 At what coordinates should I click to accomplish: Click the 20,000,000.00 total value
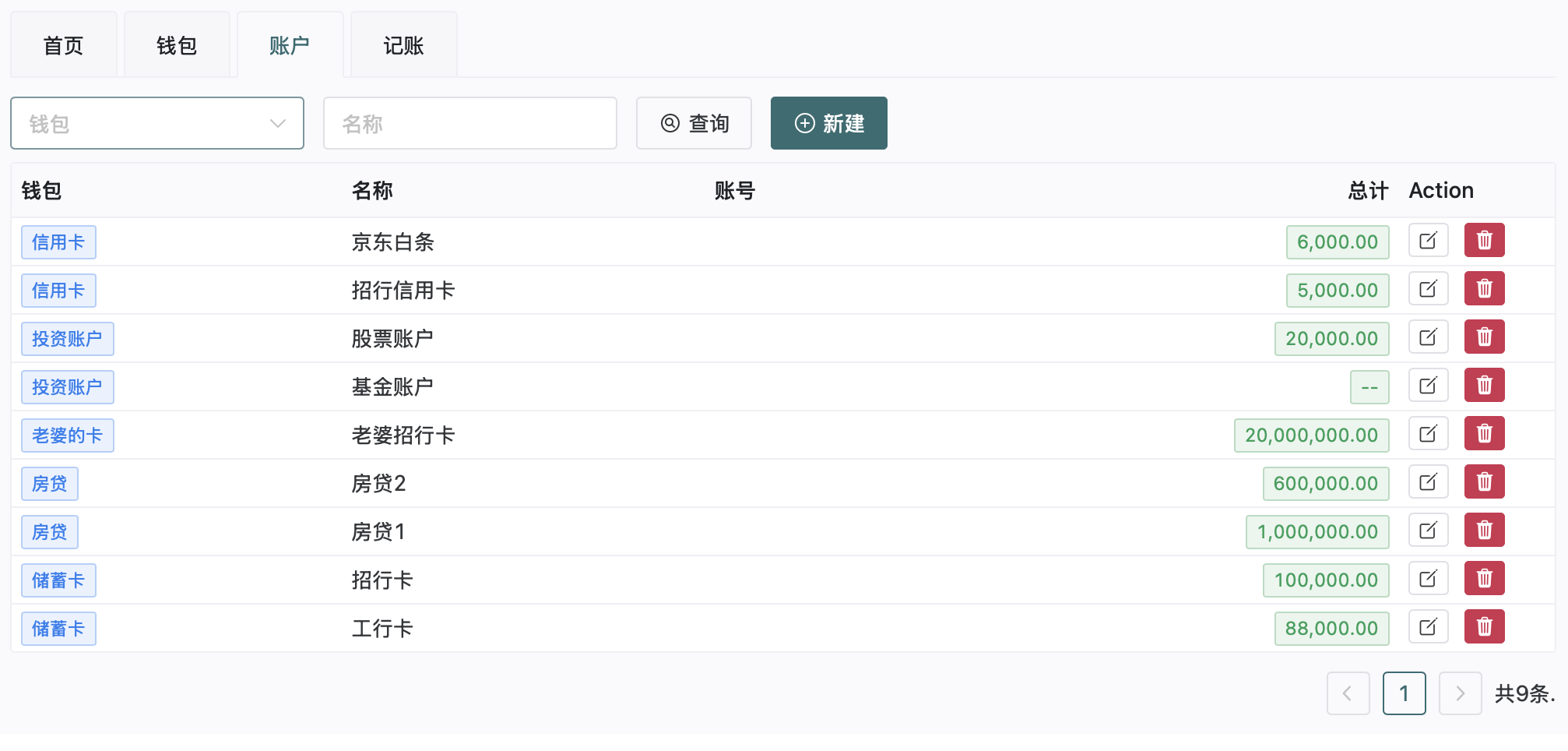point(1311,435)
